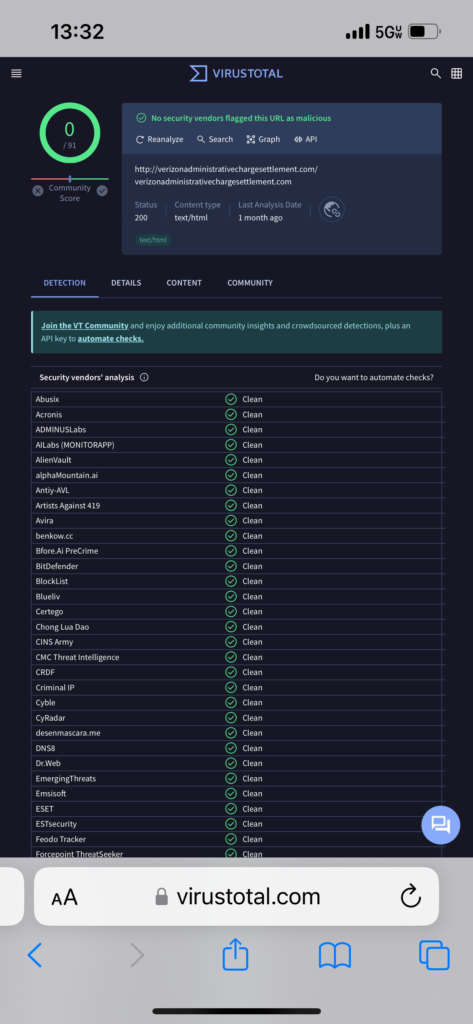Click the info icon next to Security vendors' analysis
The image size is (473, 1024).
coord(144,377)
